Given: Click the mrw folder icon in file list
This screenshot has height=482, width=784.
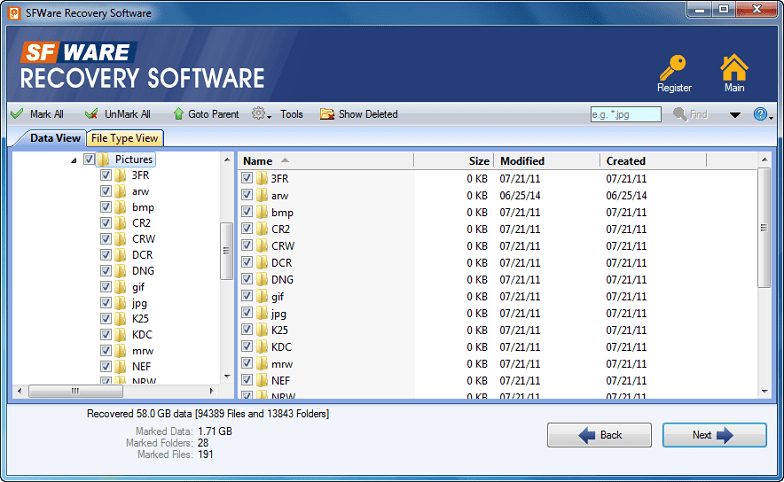Looking at the screenshot, I should (262, 364).
